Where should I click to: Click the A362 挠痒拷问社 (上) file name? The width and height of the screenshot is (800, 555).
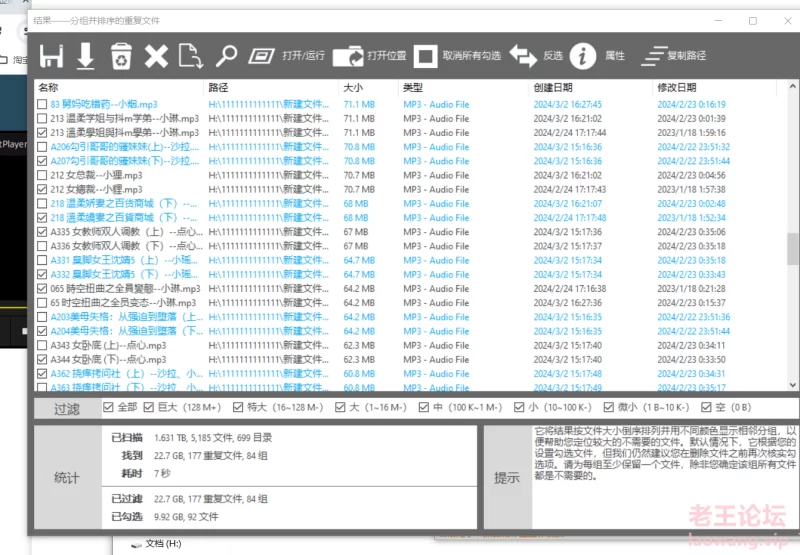coord(126,374)
